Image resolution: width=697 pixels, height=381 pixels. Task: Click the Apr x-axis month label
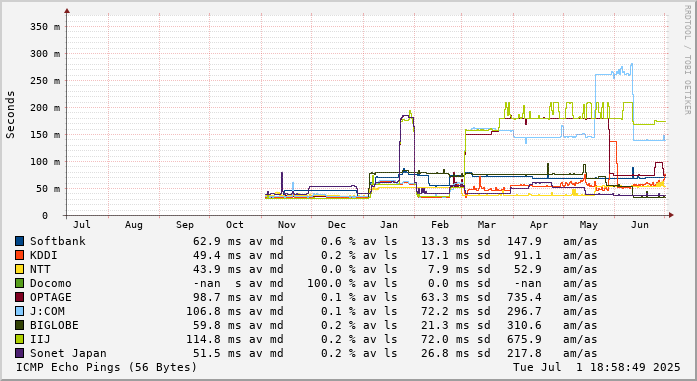tap(539, 225)
